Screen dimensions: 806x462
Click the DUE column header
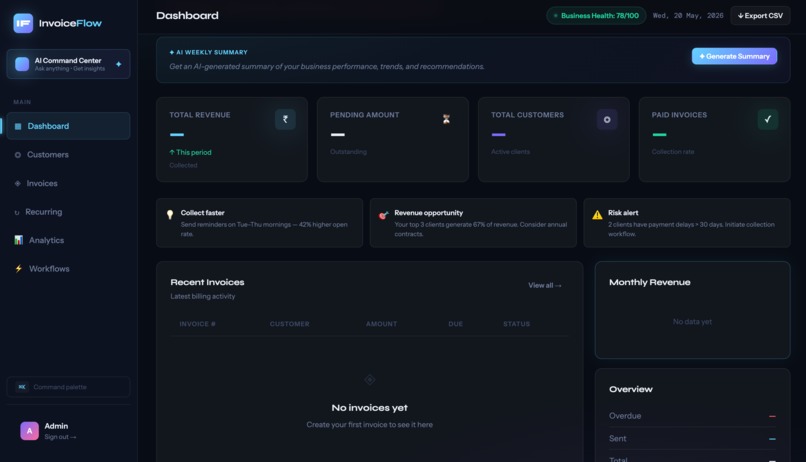coord(455,324)
